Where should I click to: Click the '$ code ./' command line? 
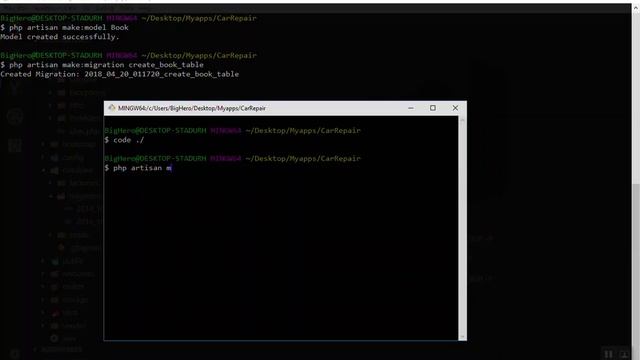124,140
